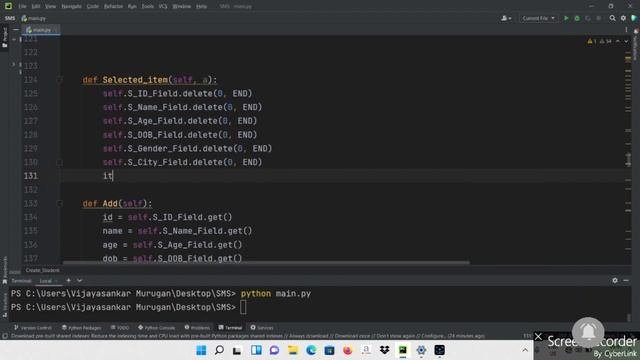The image size is (640, 360).
Task: Jump to the next highlighted problem arrow
Action: tap(626, 41)
